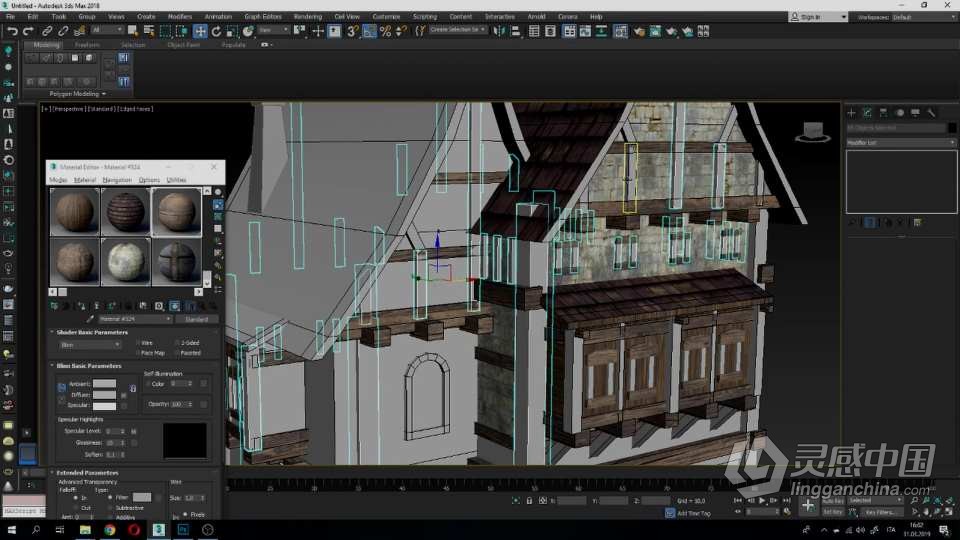The image size is (960, 540).
Task: Enable the 2-Sided checkbox
Action: tap(177, 343)
